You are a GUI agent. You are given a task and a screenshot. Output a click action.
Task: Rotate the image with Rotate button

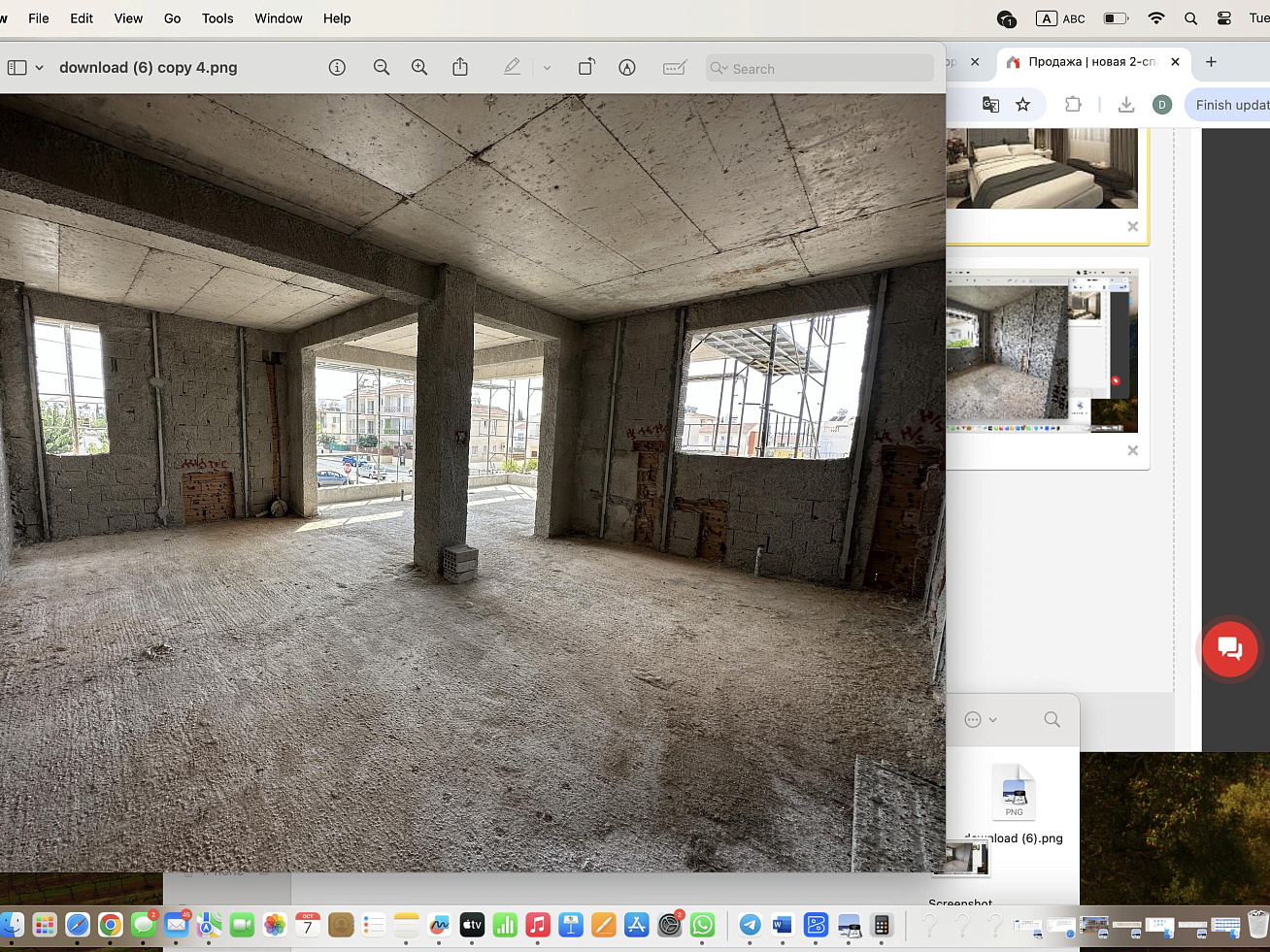[586, 67]
